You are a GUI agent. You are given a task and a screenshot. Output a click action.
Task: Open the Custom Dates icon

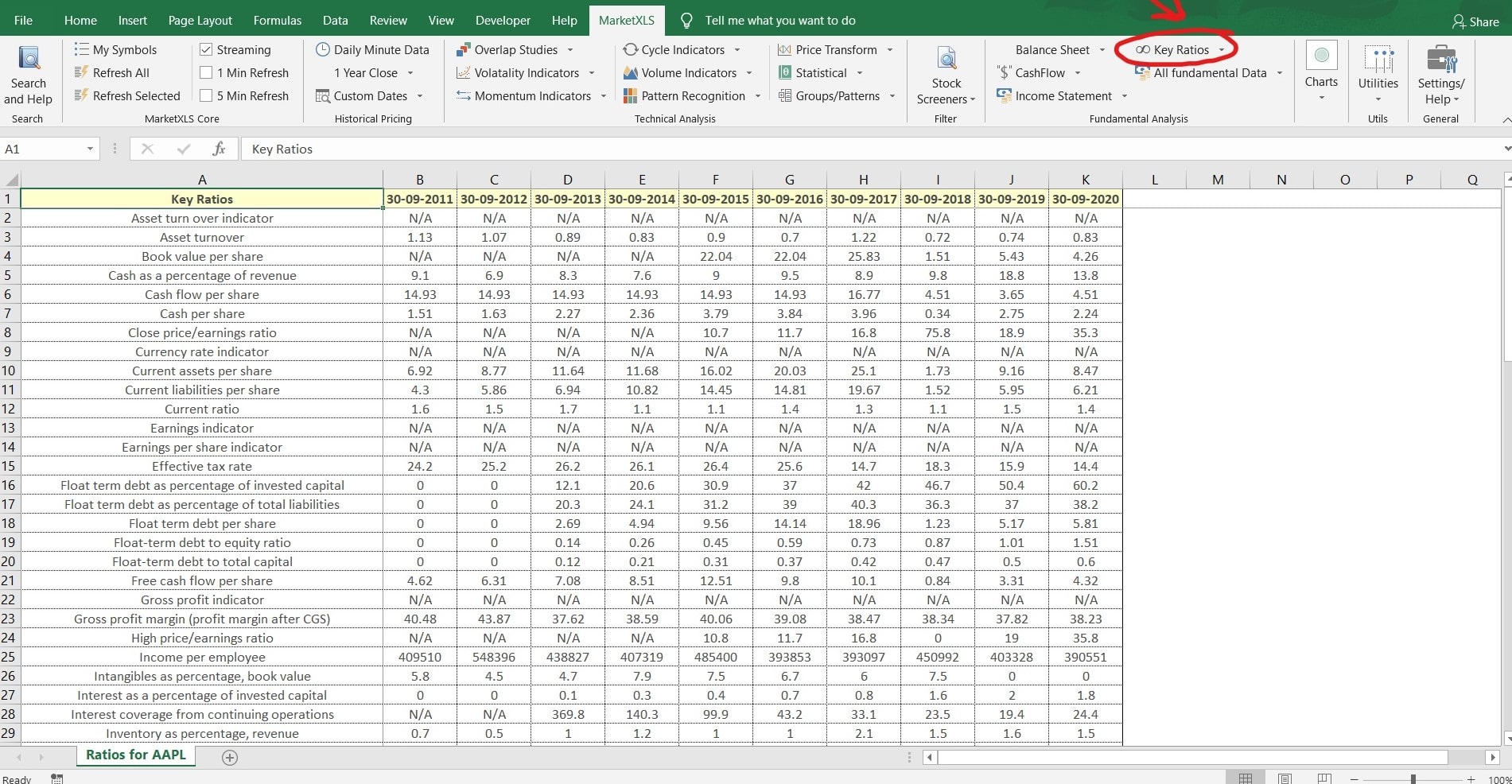tap(322, 95)
